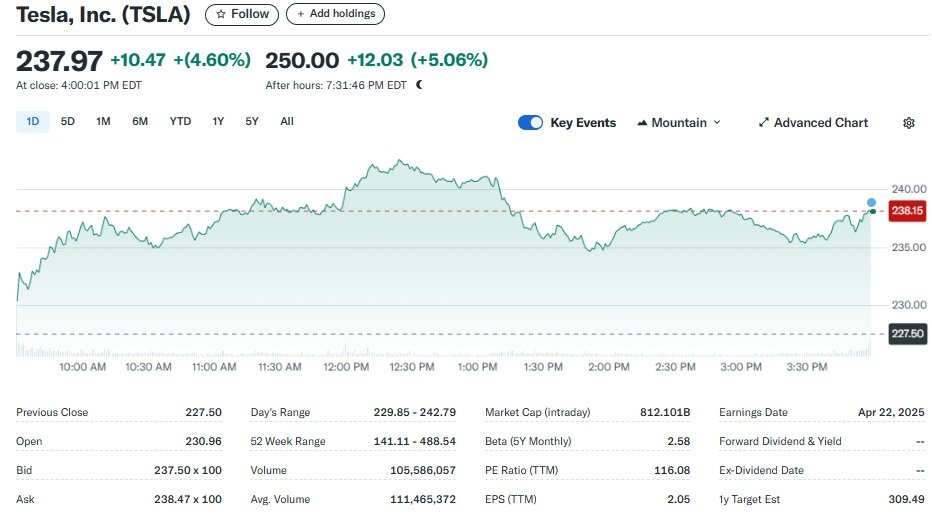Image resolution: width=932 pixels, height=516 pixels.
Task: Open chart settings gear icon
Action: click(x=908, y=123)
